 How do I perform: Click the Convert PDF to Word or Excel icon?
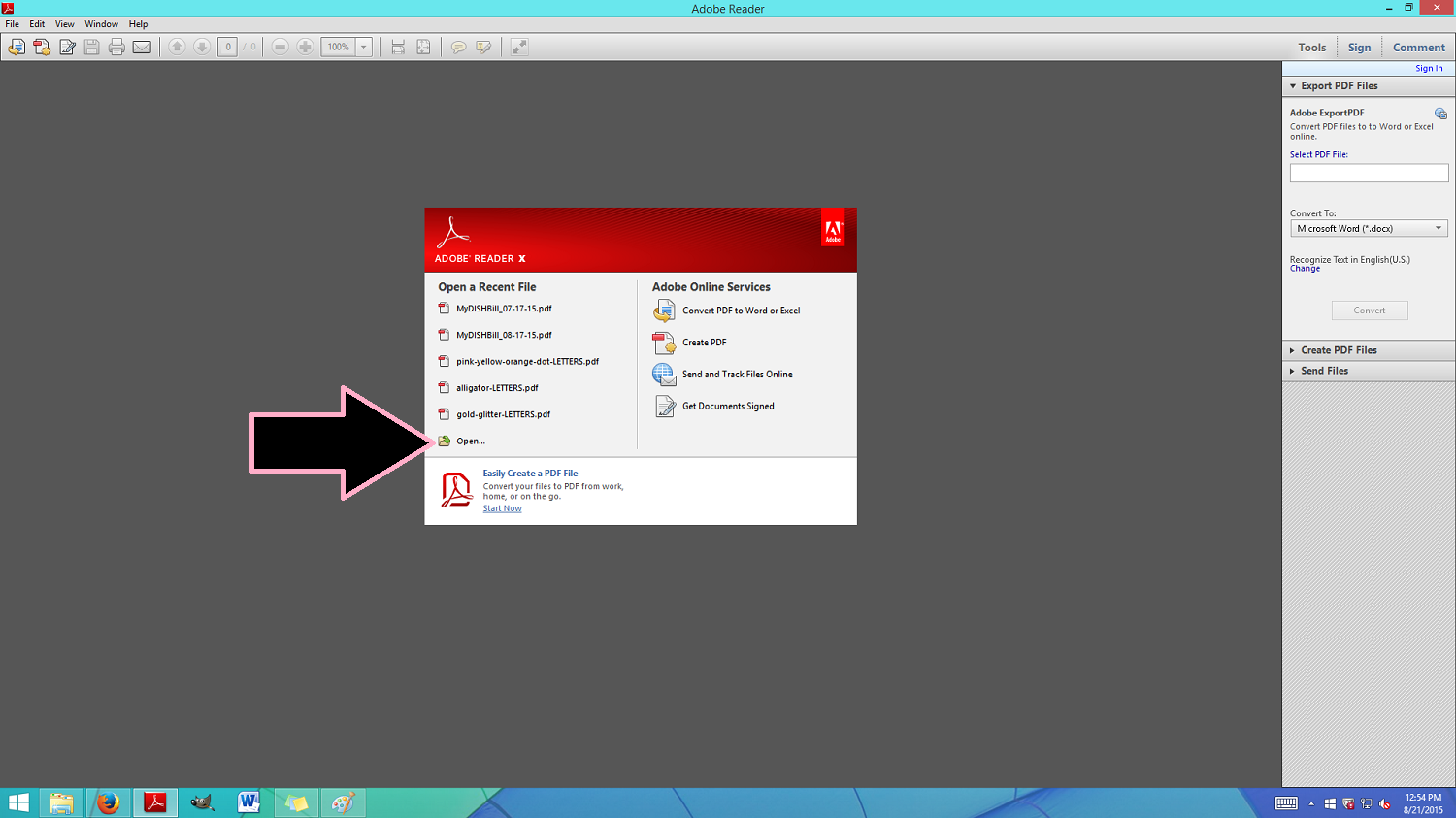click(x=664, y=311)
